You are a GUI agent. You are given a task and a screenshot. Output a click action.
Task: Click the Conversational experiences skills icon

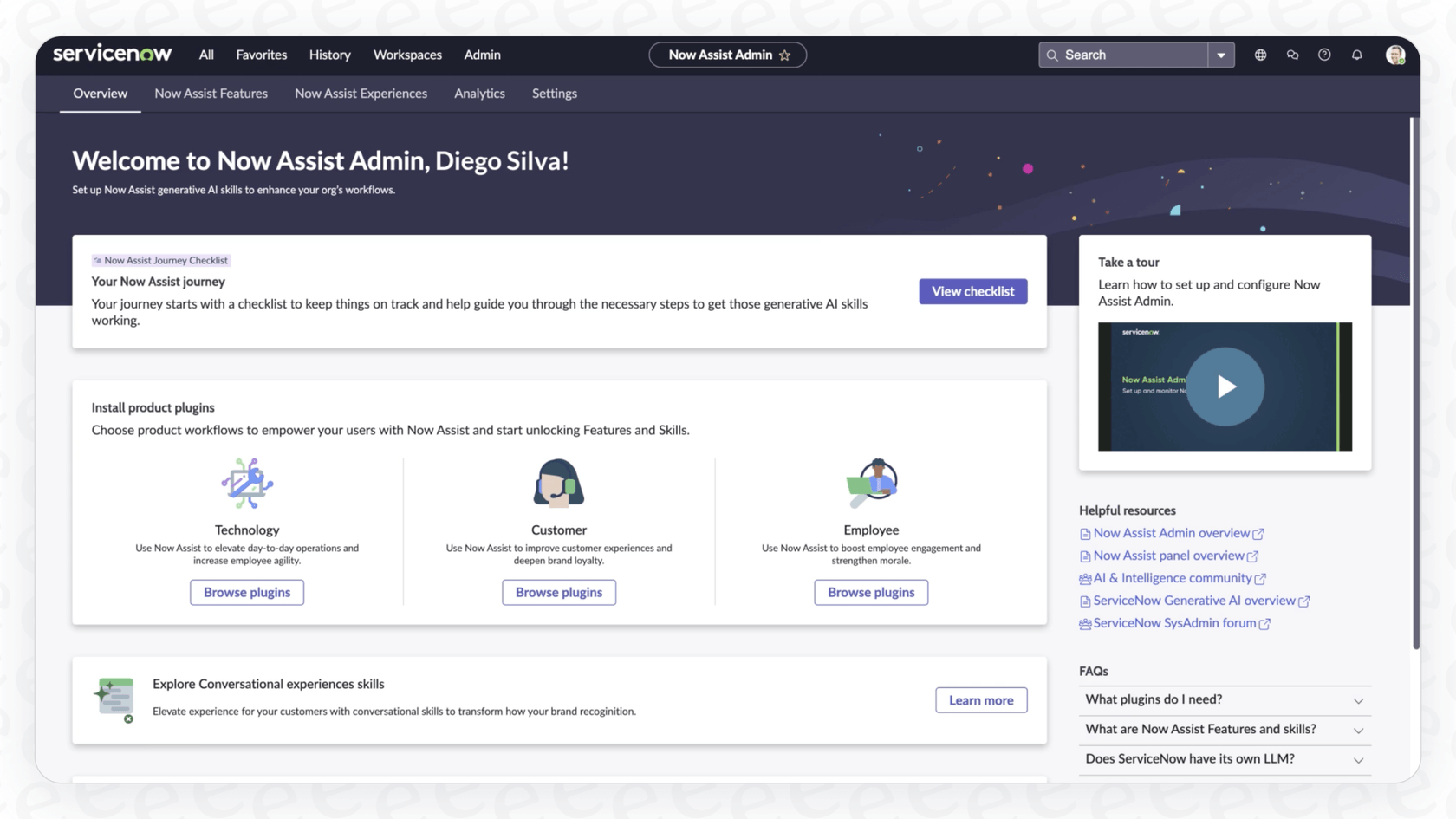(115, 698)
